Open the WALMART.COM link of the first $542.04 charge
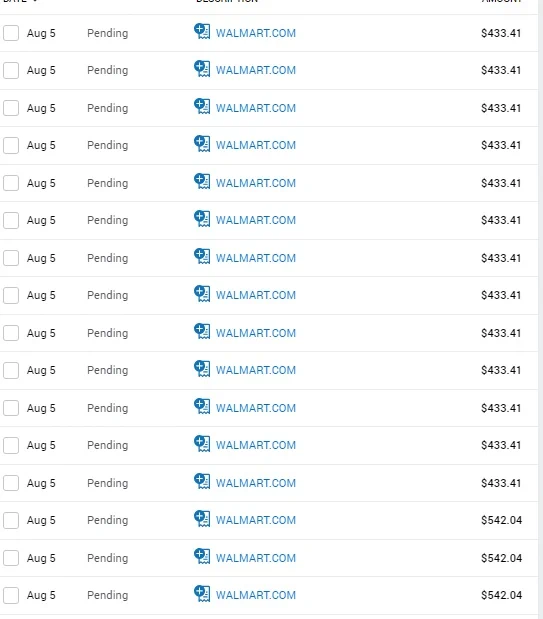 (256, 520)
